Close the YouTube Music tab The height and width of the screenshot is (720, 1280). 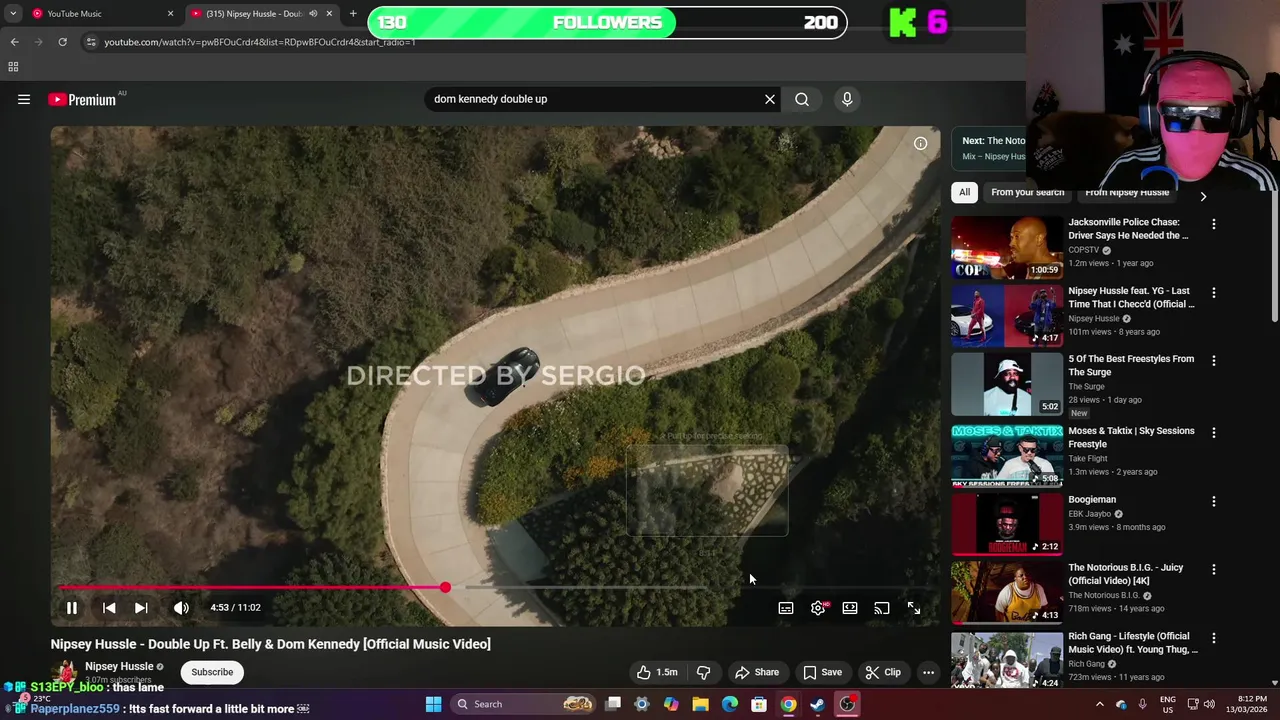tap(170, 14)
